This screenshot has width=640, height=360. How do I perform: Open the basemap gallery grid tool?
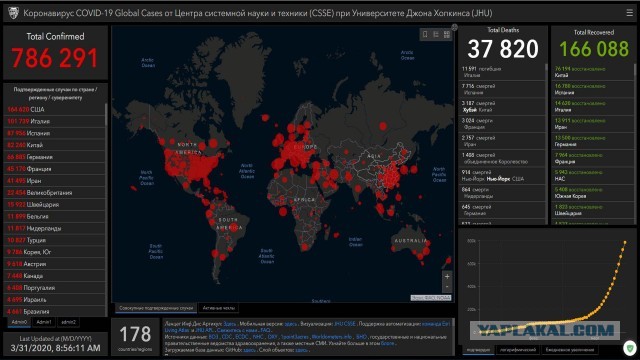(x=447, y=35)
